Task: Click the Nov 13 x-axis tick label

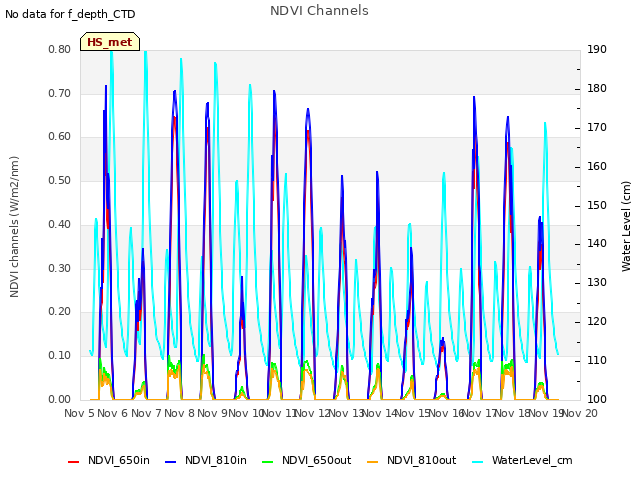Action: (346, 413)
